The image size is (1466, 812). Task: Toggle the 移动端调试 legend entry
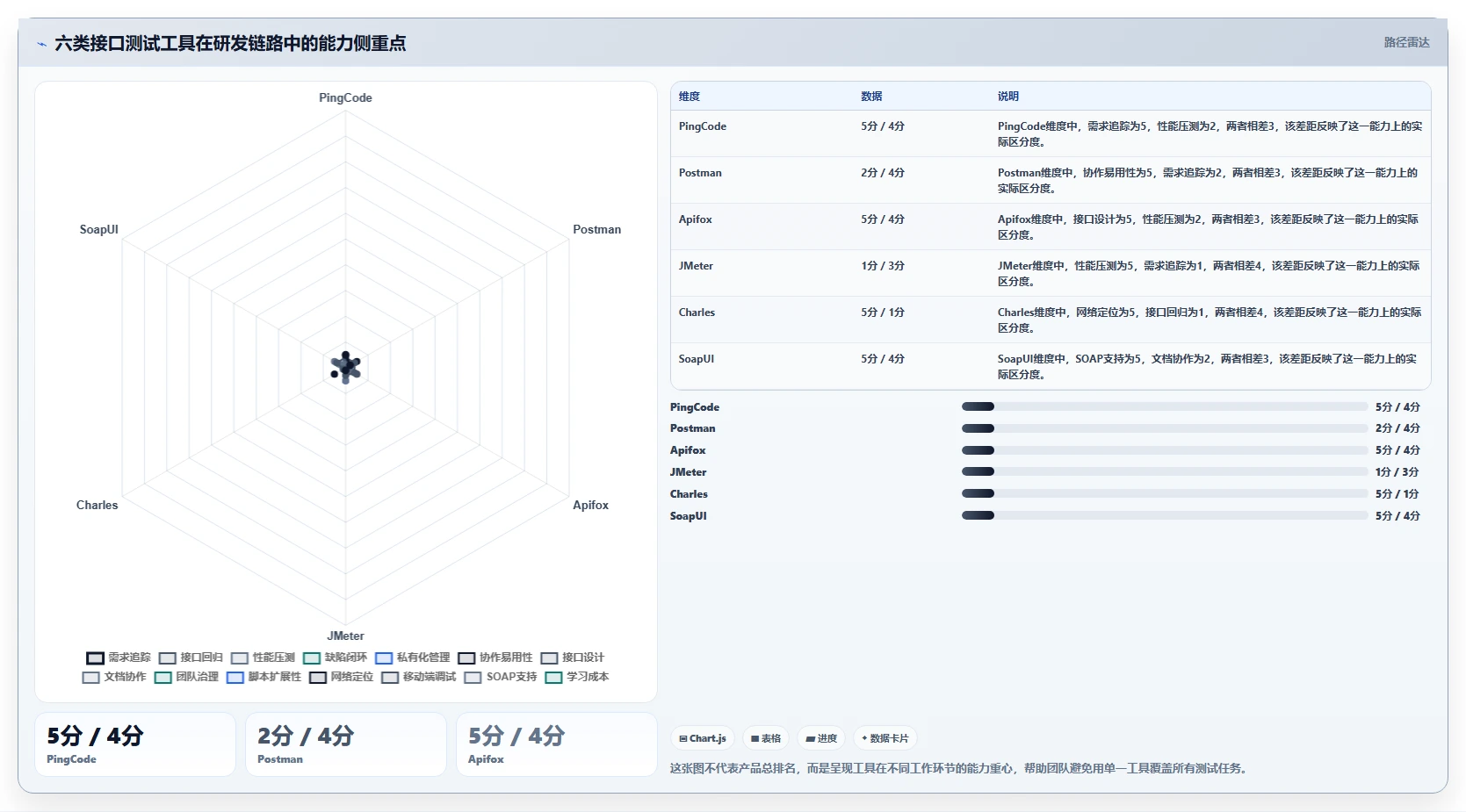point(418,677)
